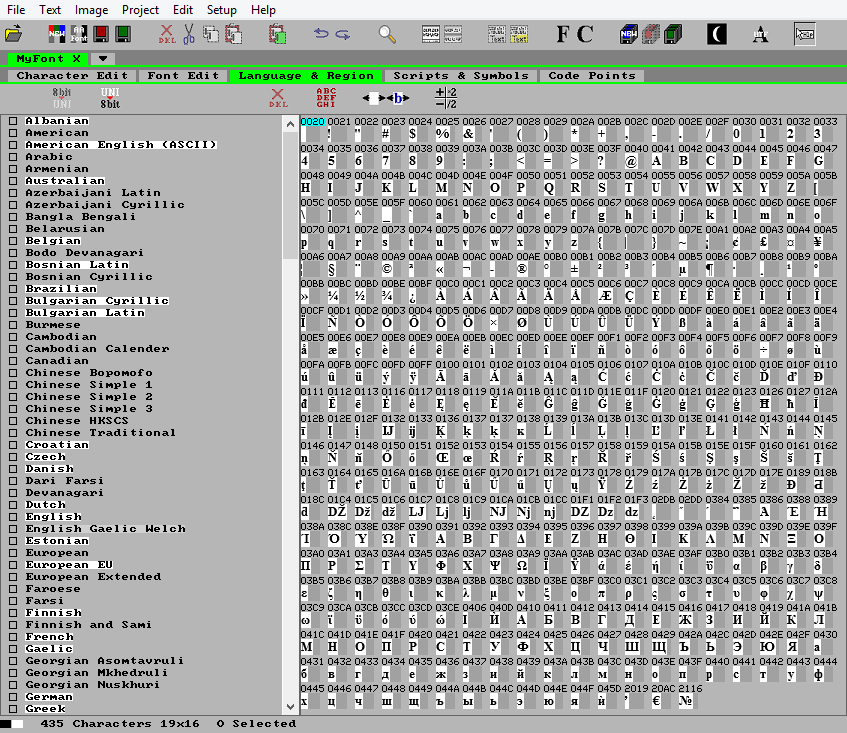
Task: Open search with magnifying glass icon
Action: pos(387,34)
